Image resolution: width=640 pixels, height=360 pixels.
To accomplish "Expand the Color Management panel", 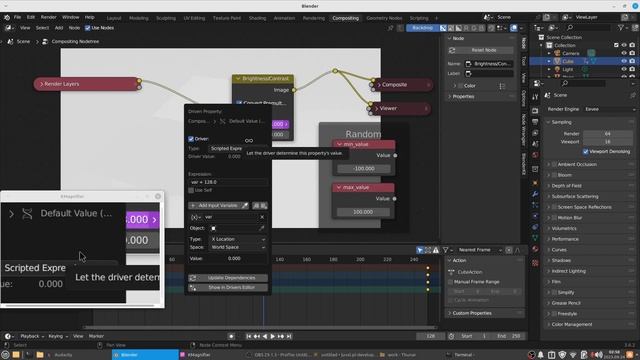I will point(549,324).
